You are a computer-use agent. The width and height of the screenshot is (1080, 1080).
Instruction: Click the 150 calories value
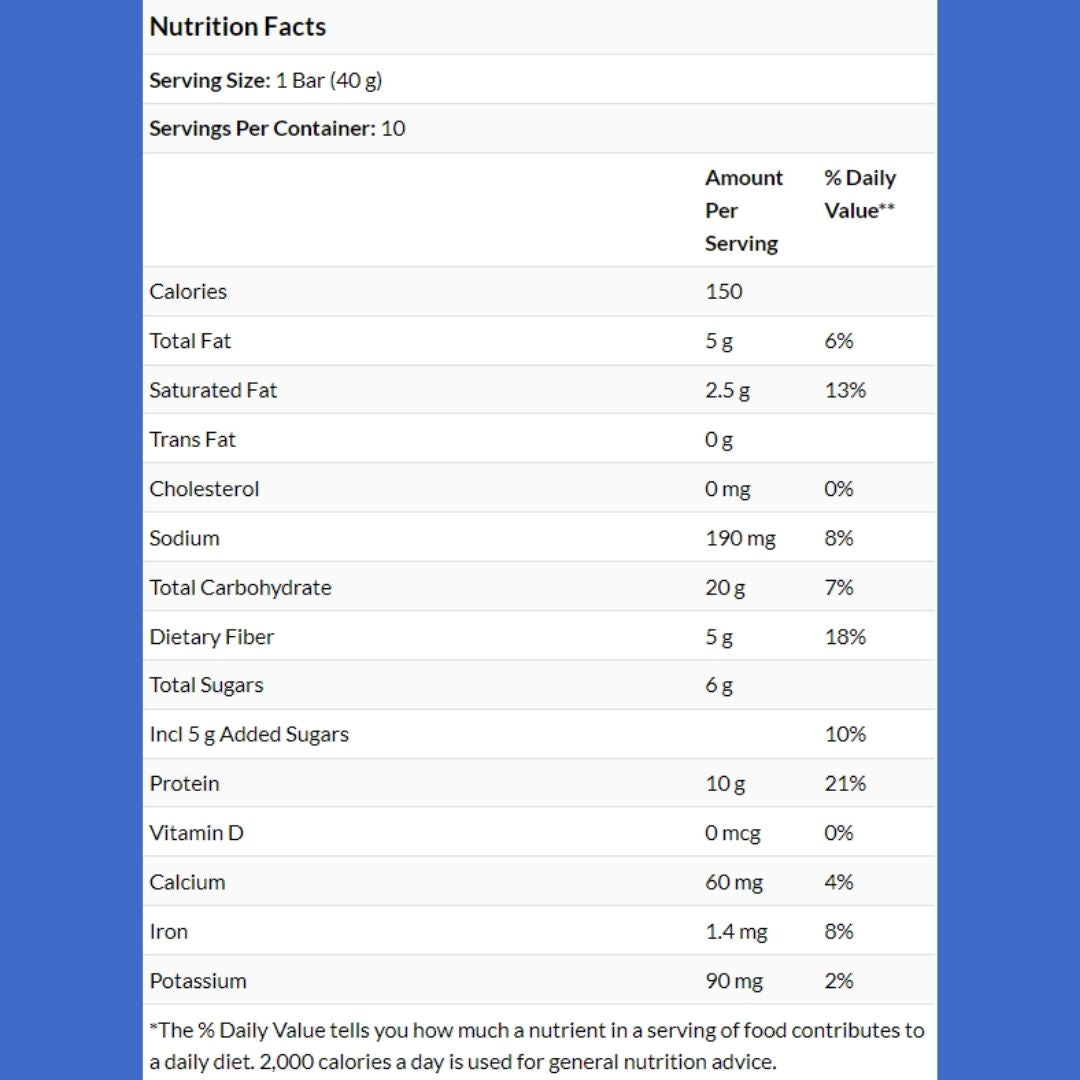click(x=724, y=292)
